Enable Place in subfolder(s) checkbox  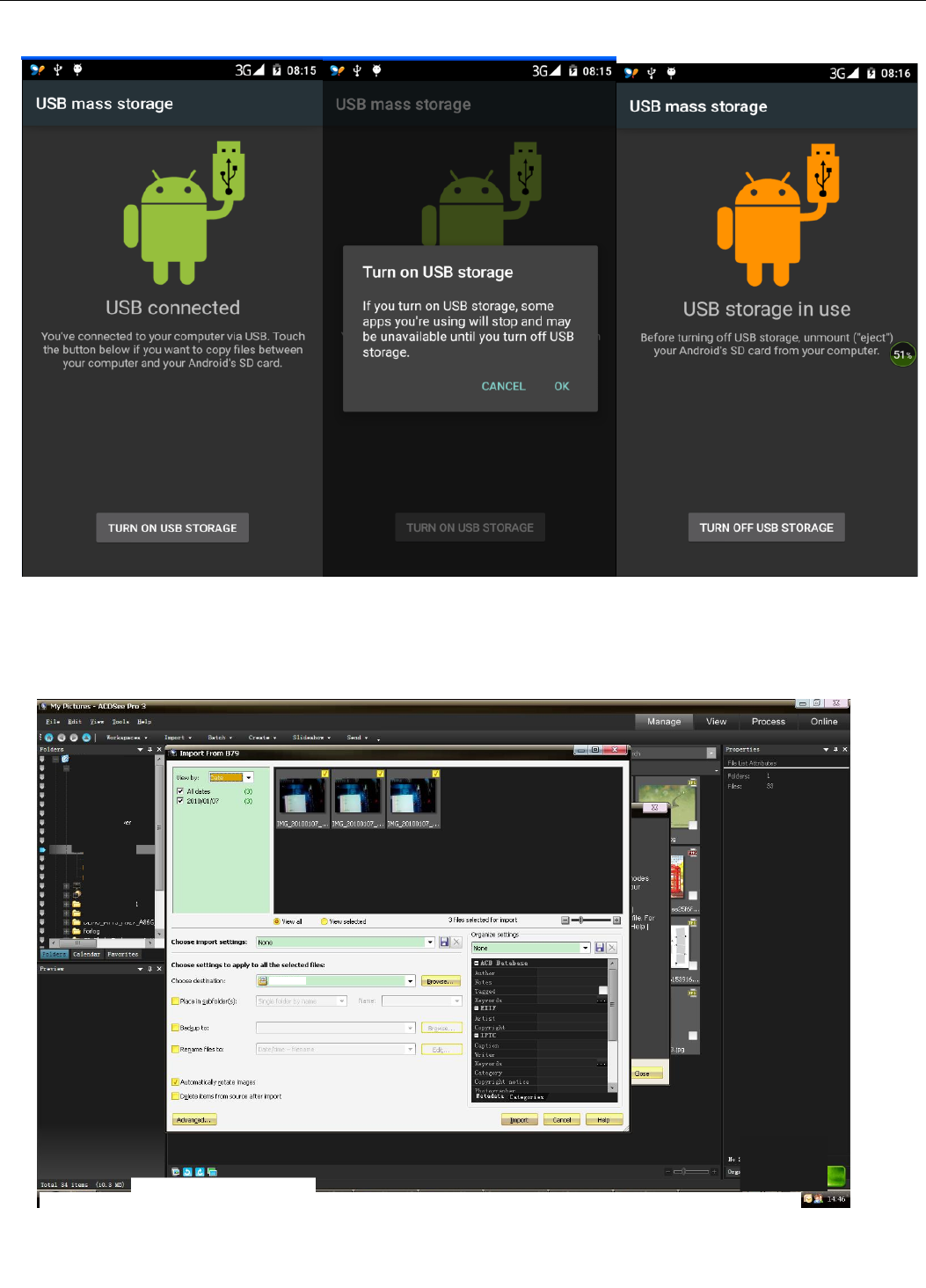[175, 1001]
